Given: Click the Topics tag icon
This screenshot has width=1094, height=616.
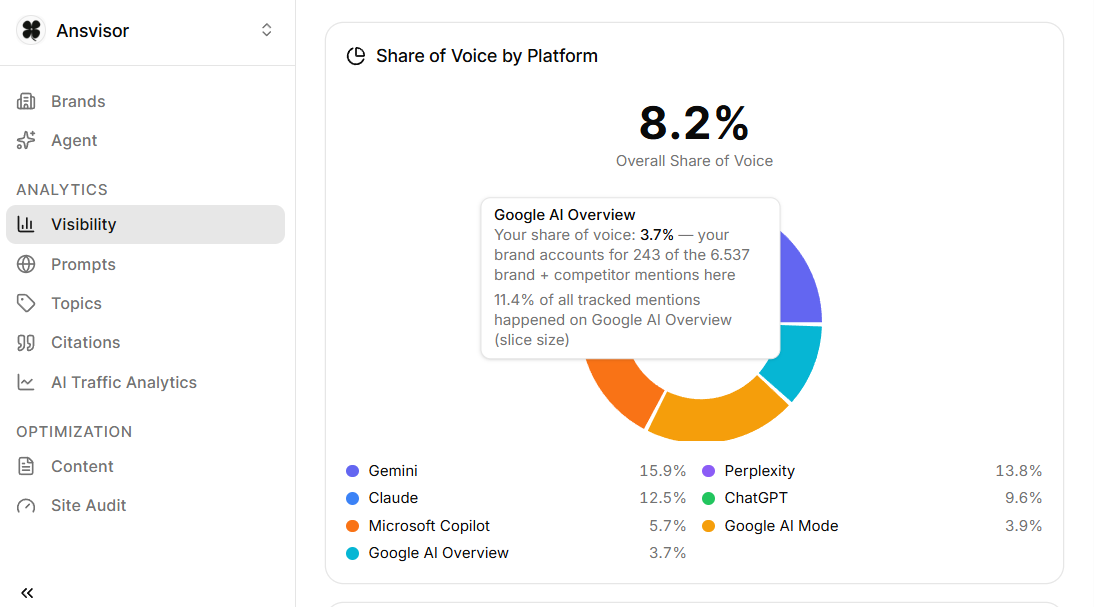Looking at the screenshot, I should (x=26, y=303).
